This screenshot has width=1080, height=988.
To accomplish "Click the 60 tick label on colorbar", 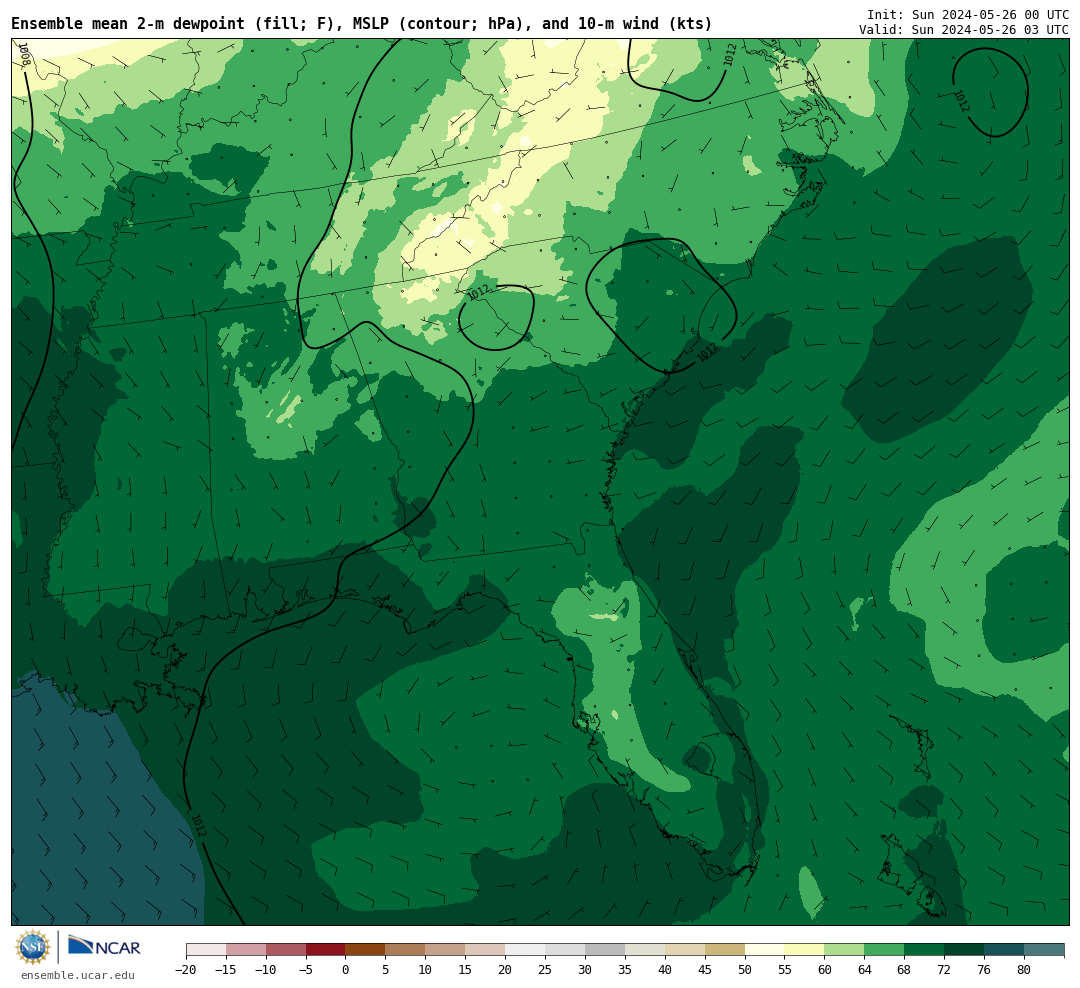I will (x=825, y=970).
